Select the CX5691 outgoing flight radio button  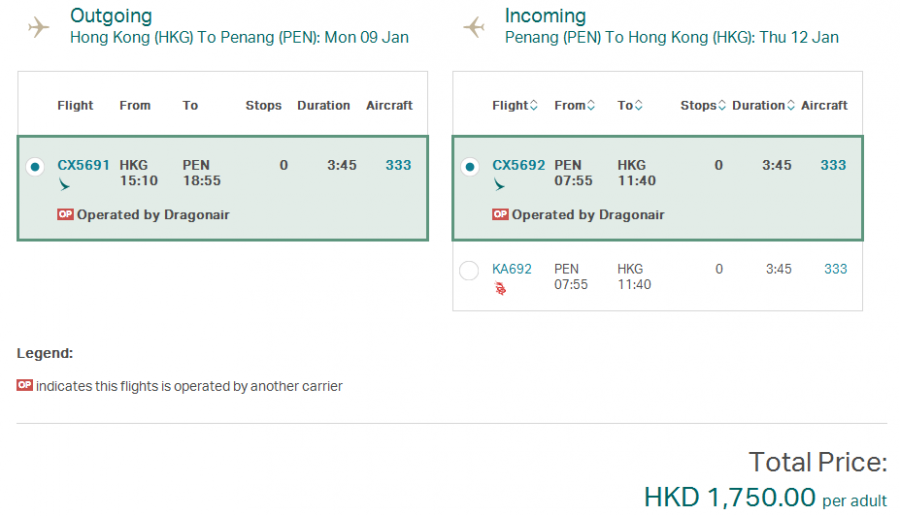click(35, 167)
